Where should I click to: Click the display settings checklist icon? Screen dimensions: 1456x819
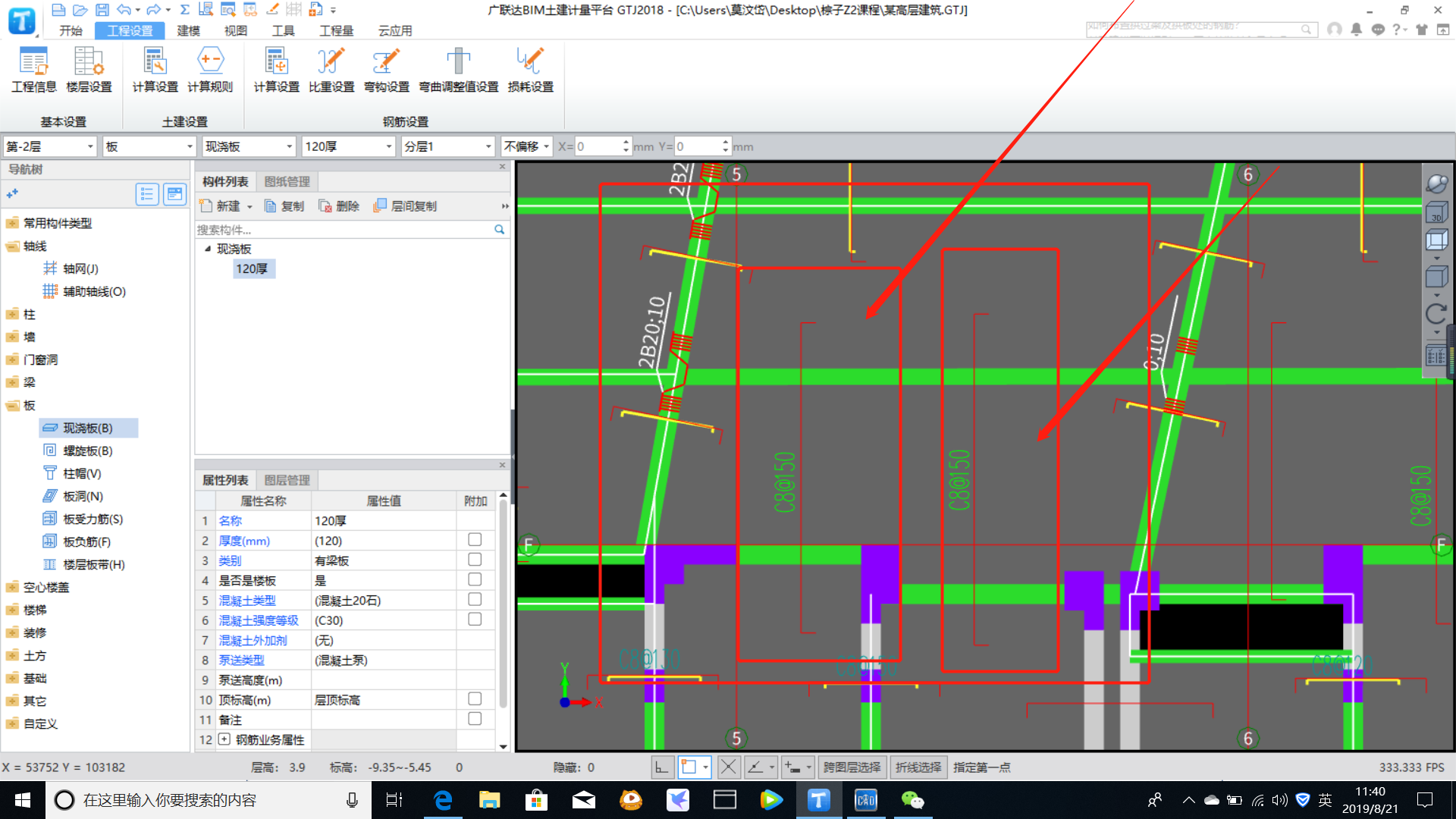1436,356
